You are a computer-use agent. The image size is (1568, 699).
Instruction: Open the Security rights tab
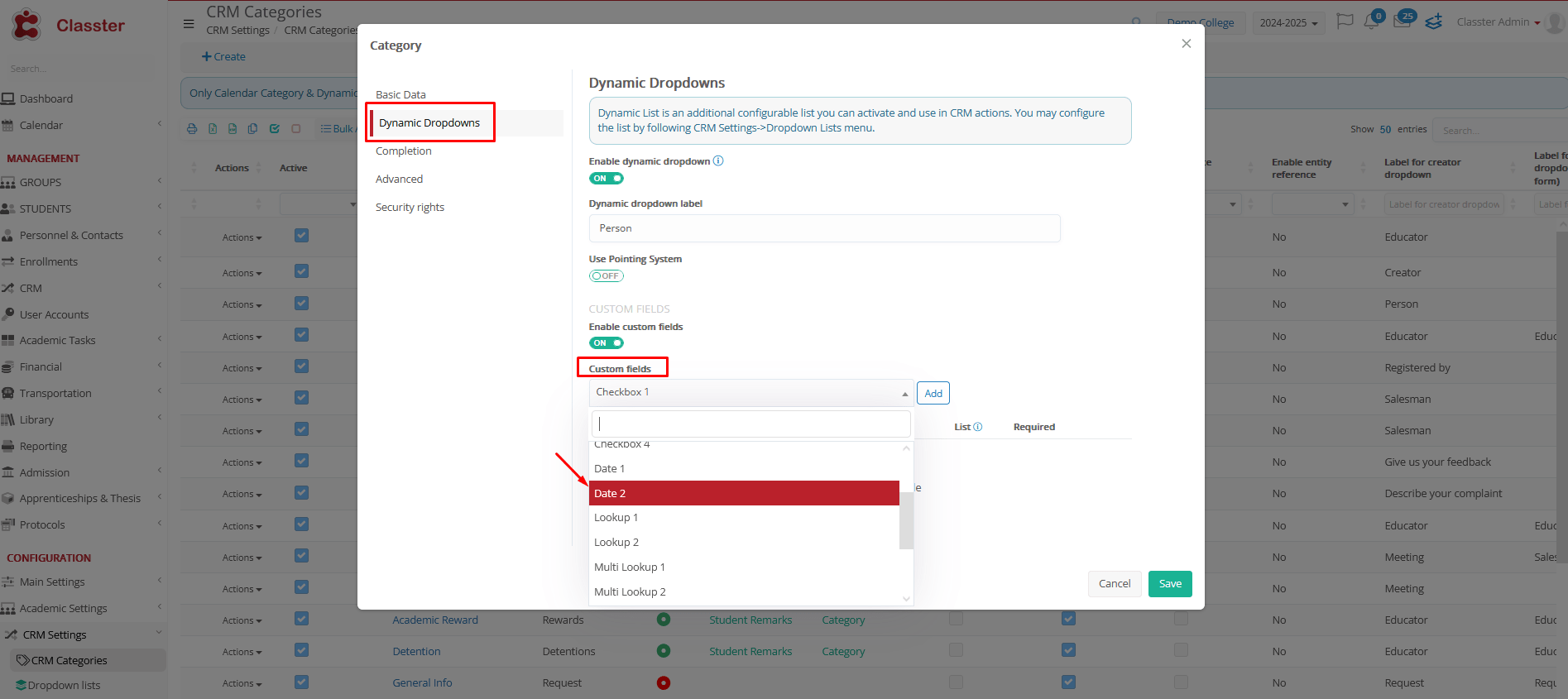pos(410,208)
